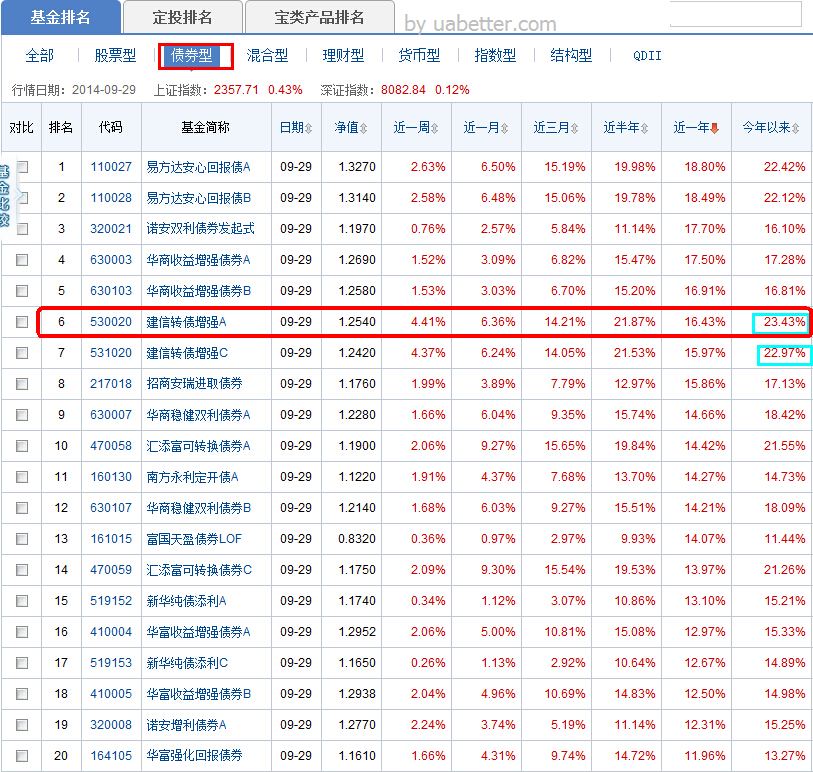Filter by QDII funds
813x772 pixels.
pos(647,55)
